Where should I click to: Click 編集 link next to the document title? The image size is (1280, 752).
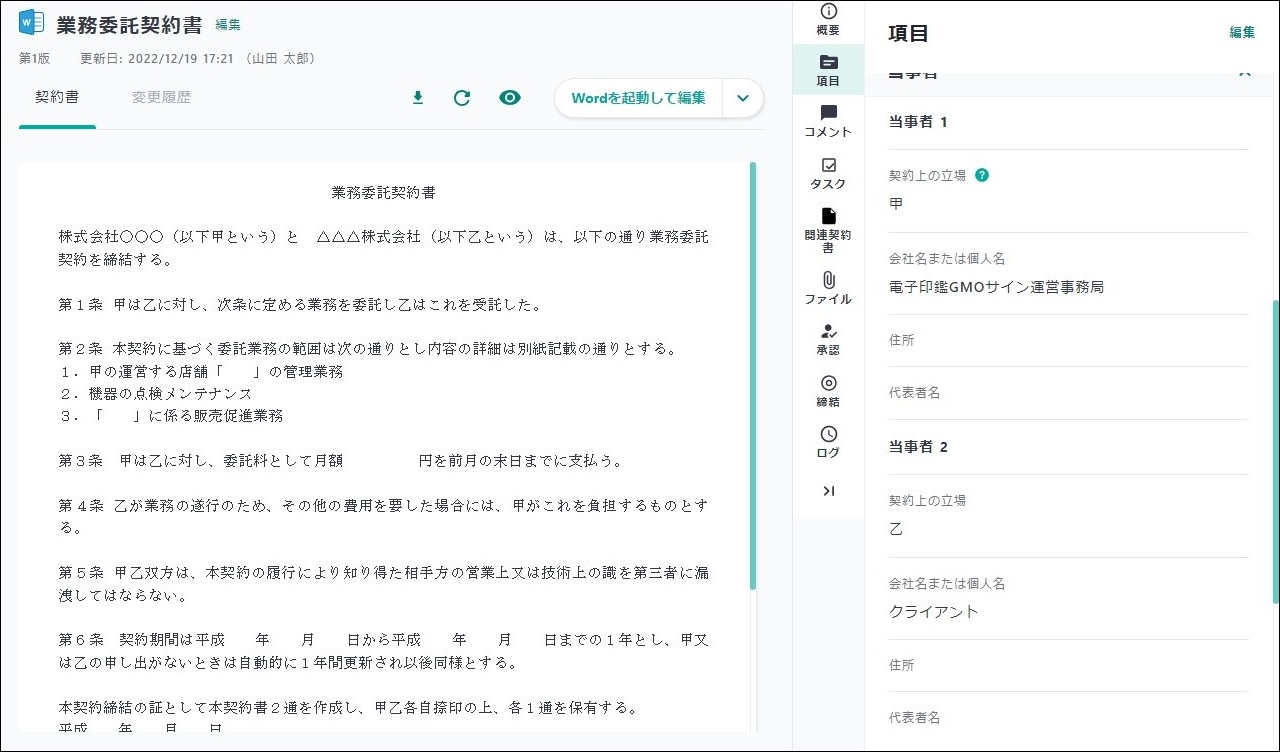pyautogui.click(x=228, y=25)
